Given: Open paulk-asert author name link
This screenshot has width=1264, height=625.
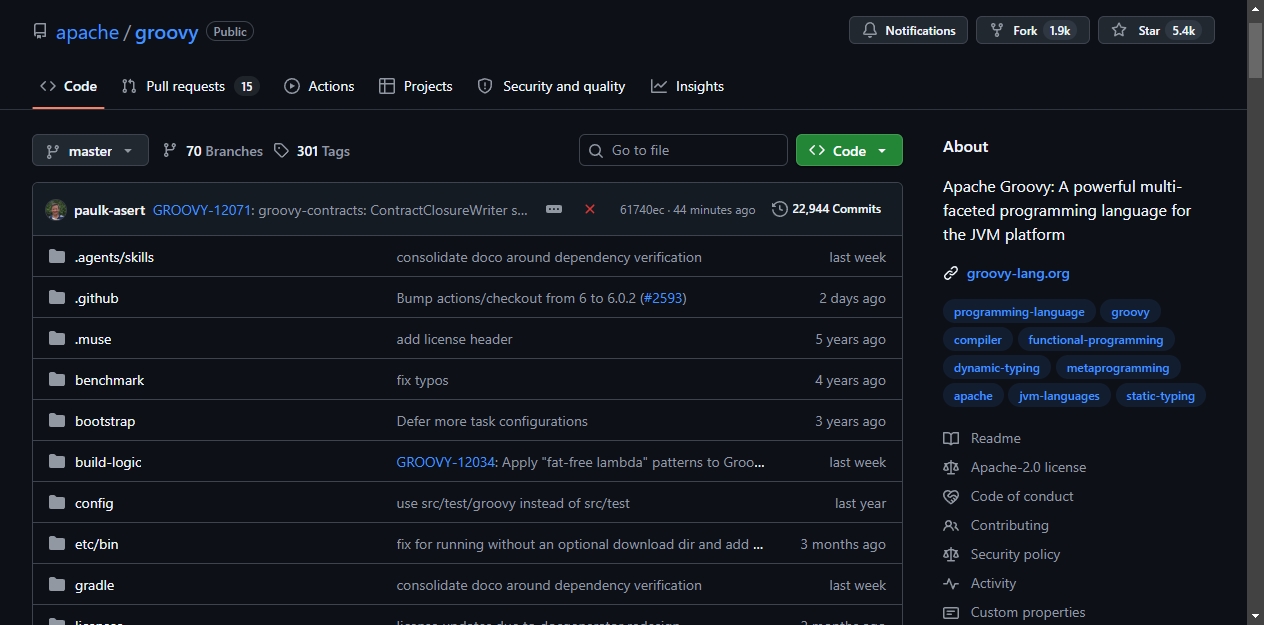Looking at the screenshot, I should [109, 210].
